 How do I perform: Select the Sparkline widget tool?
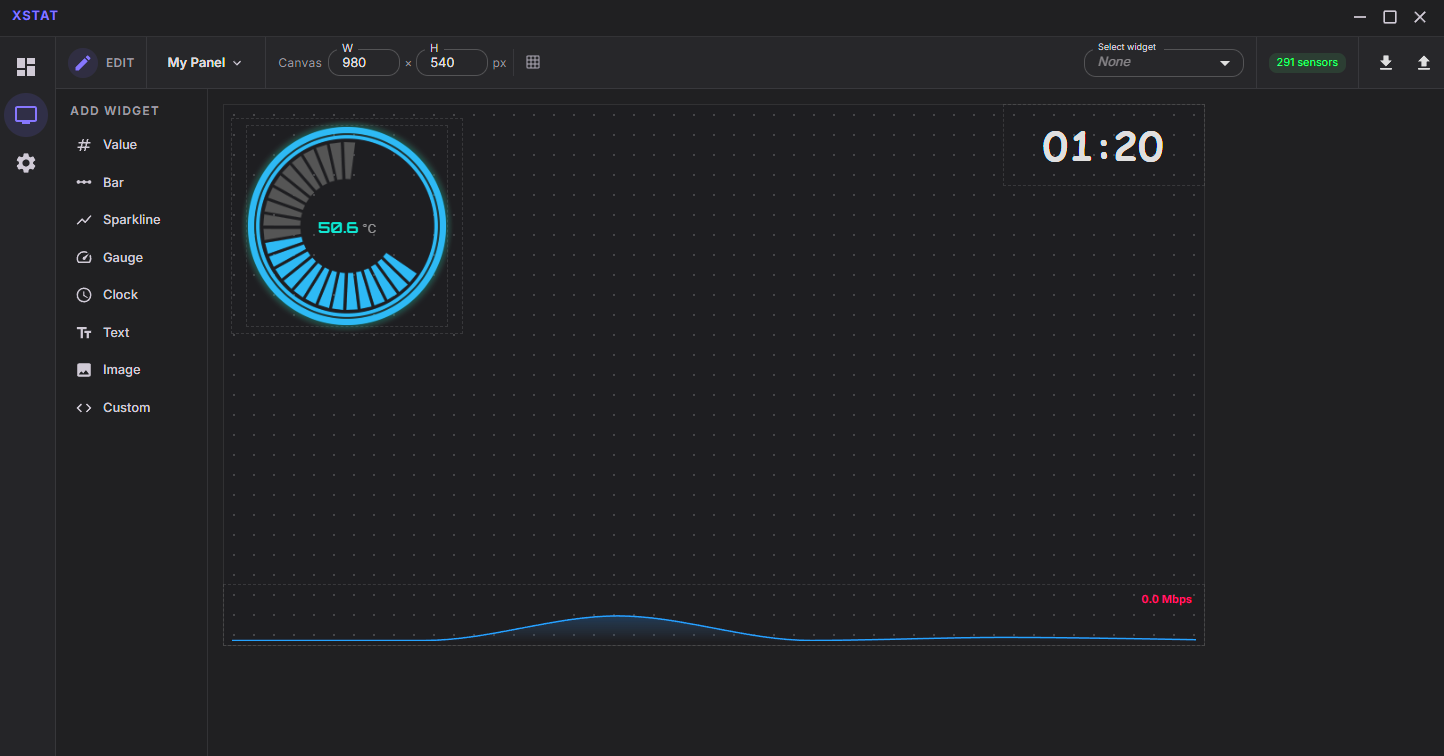point(129,219)
